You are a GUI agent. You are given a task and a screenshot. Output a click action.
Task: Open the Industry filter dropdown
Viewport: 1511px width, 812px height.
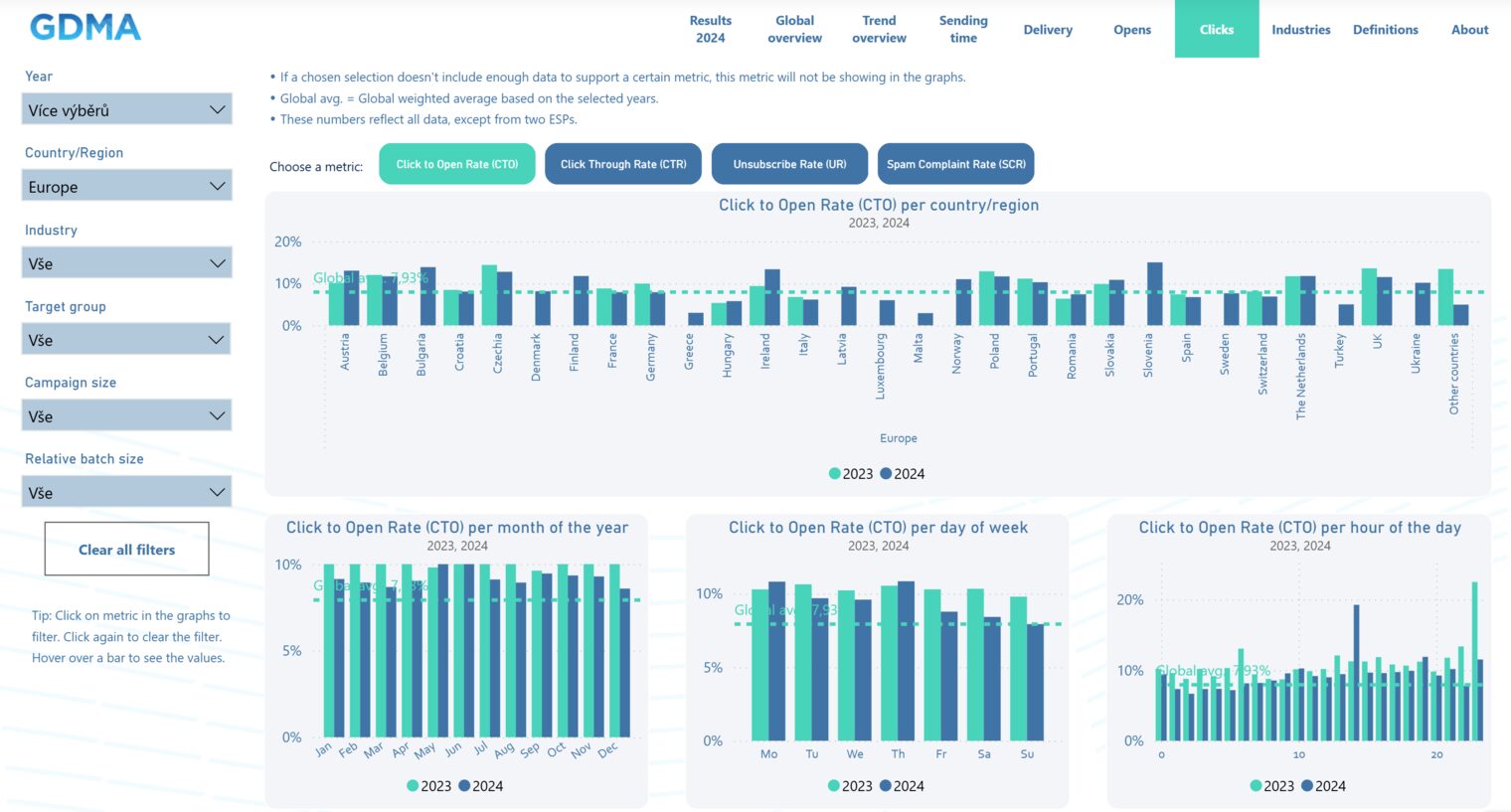(x=126, y=263)
